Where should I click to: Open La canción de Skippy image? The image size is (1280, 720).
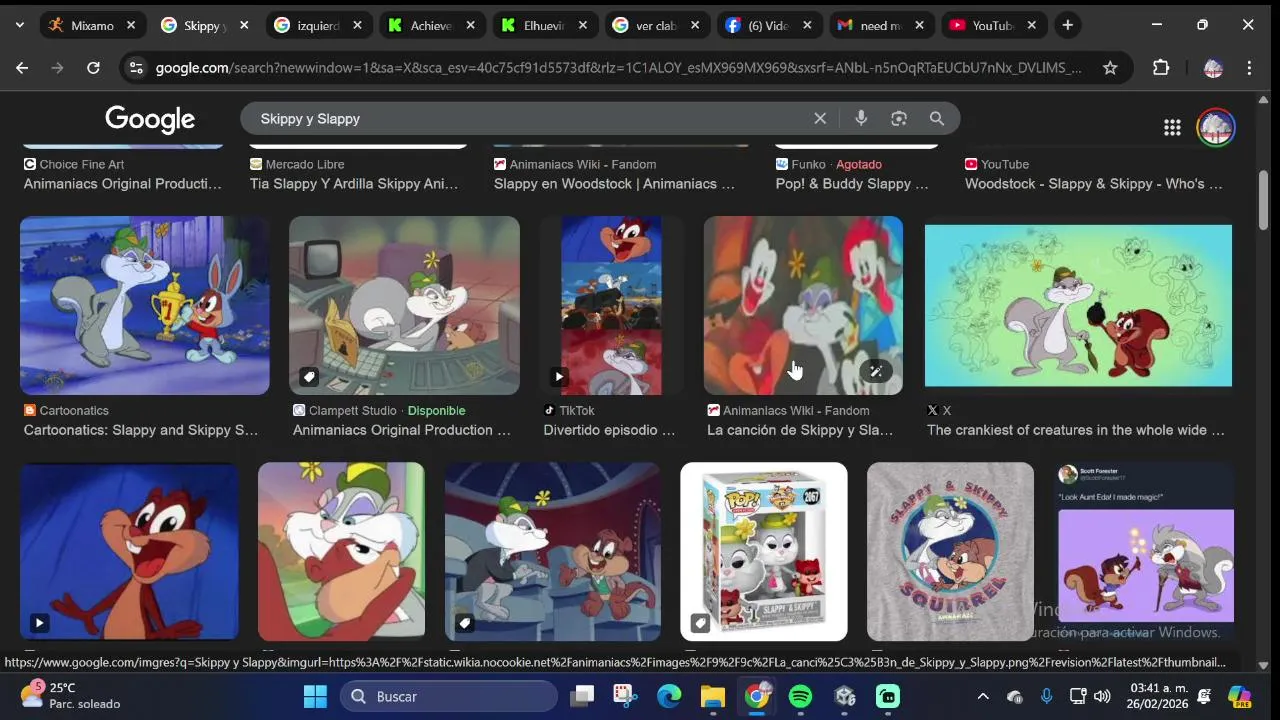803,305
